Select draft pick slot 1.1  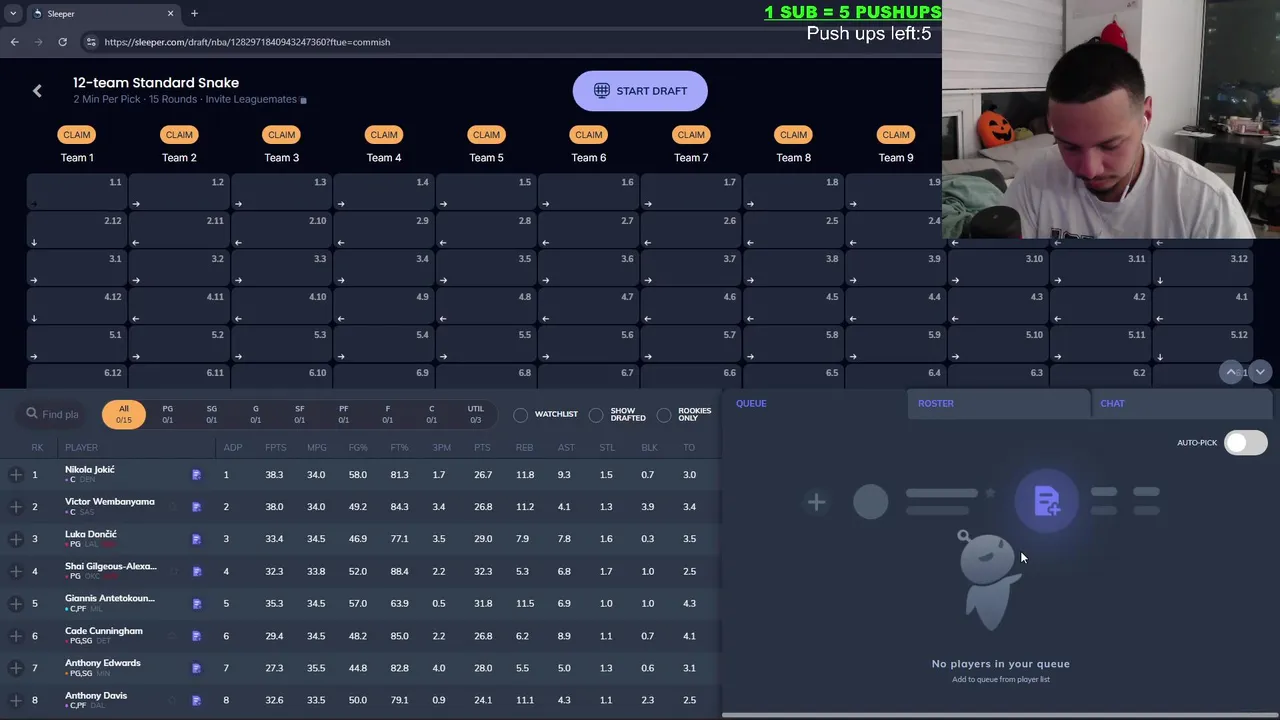77,192
